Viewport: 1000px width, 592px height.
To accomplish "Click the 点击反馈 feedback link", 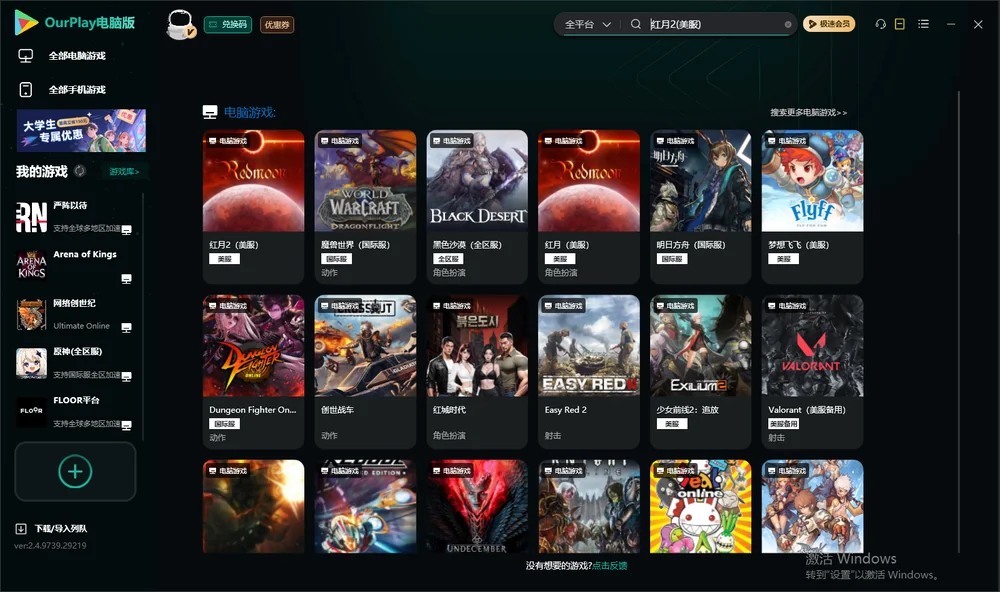I will click(610, 566).
